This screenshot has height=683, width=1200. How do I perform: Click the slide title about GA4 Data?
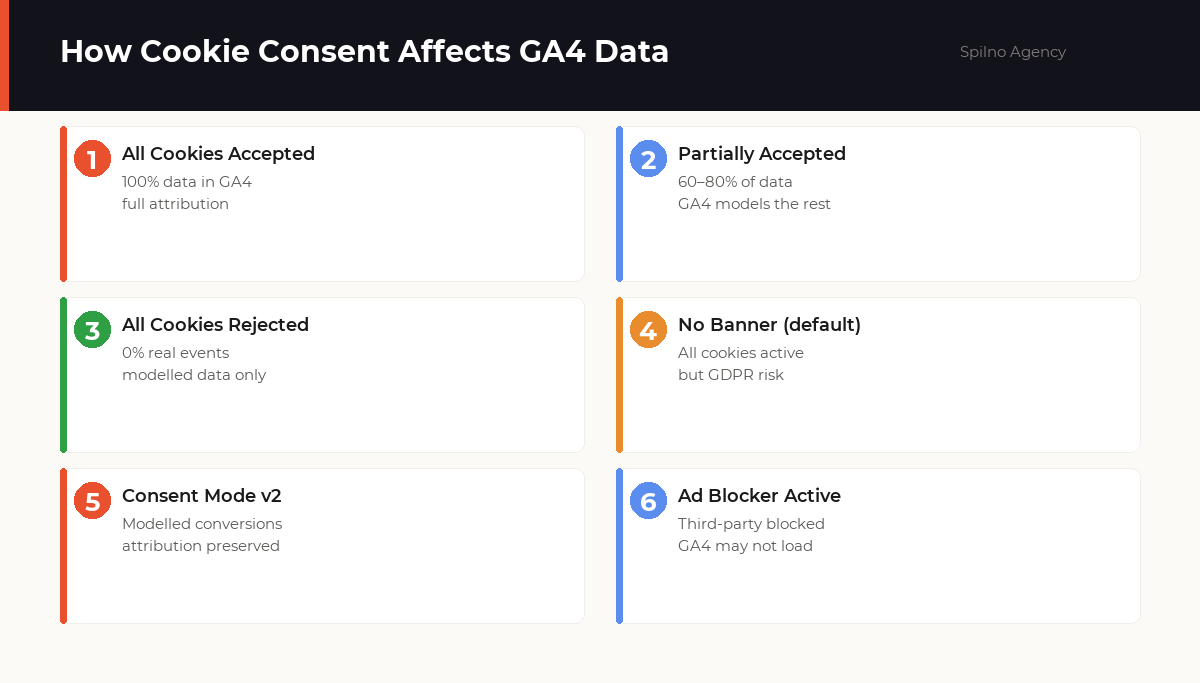[x=364, y=52]
